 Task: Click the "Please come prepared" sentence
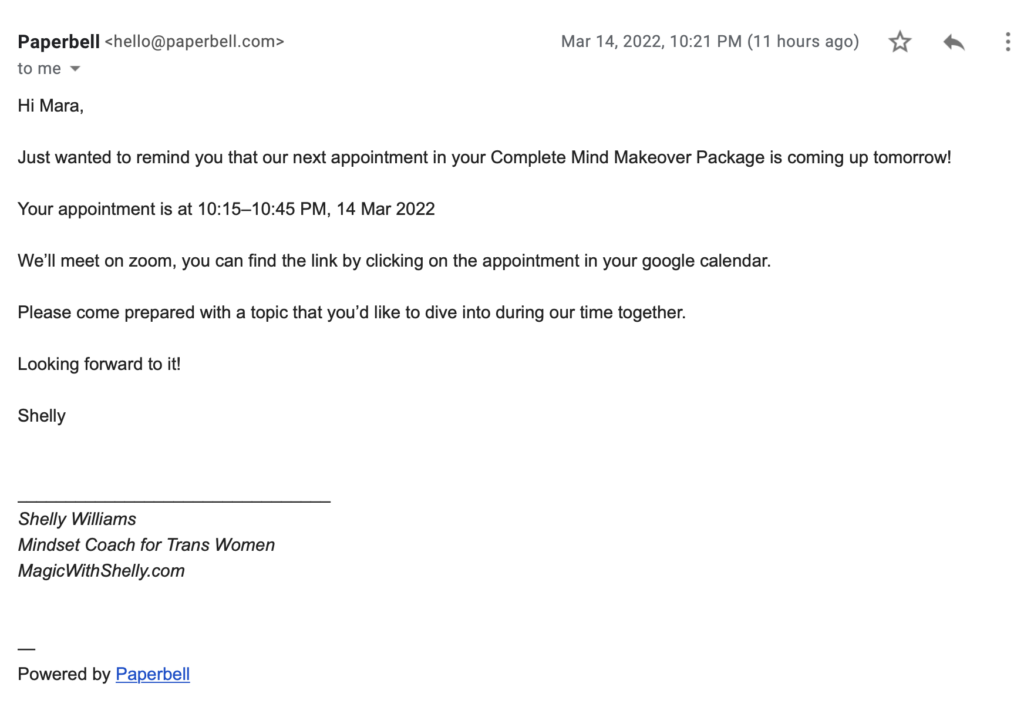351,312
